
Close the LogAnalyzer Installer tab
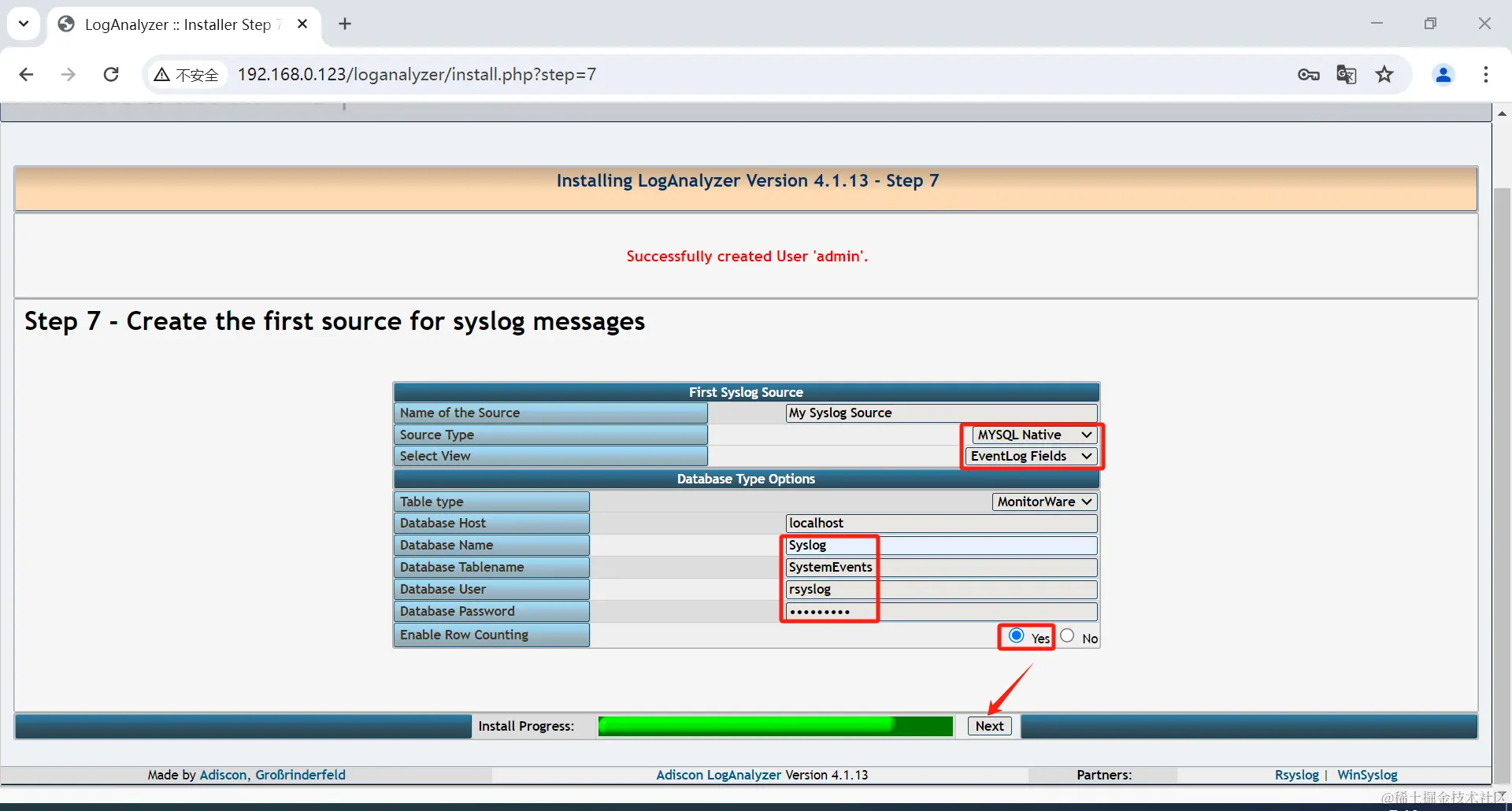coord(302,24)
